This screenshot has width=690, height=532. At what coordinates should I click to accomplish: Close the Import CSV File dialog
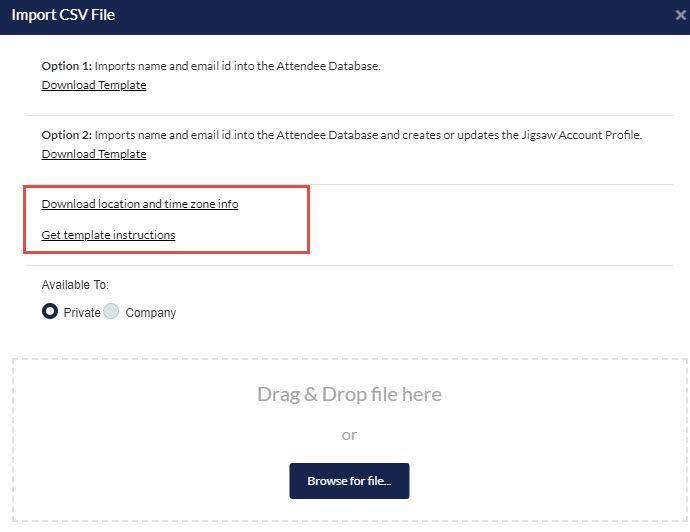coord(680,16)
